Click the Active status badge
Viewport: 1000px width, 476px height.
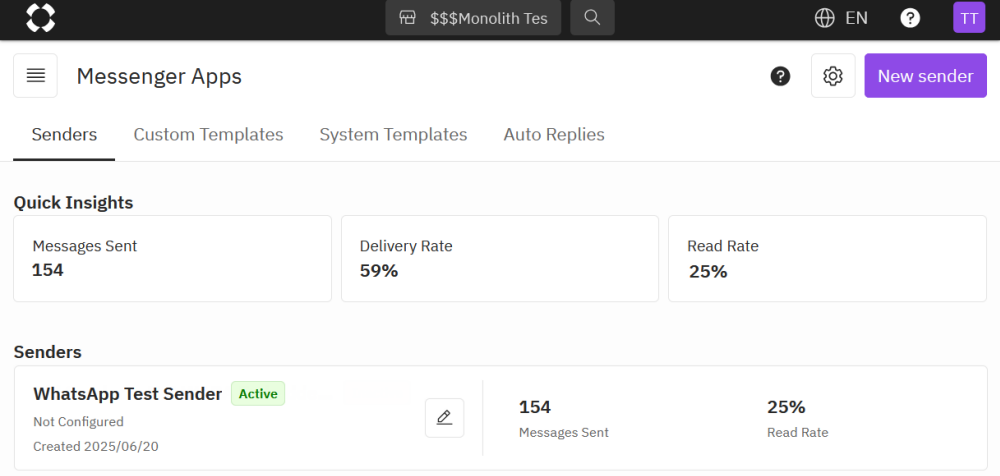click(x=258, y=394)
